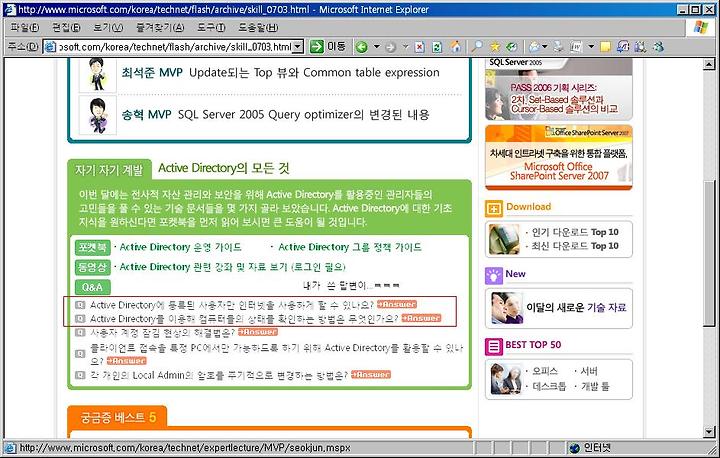The width and height of the screenshot is (720, 458).
Task: Open the Forward history dropdown arrow
Action: click(405, 47)
